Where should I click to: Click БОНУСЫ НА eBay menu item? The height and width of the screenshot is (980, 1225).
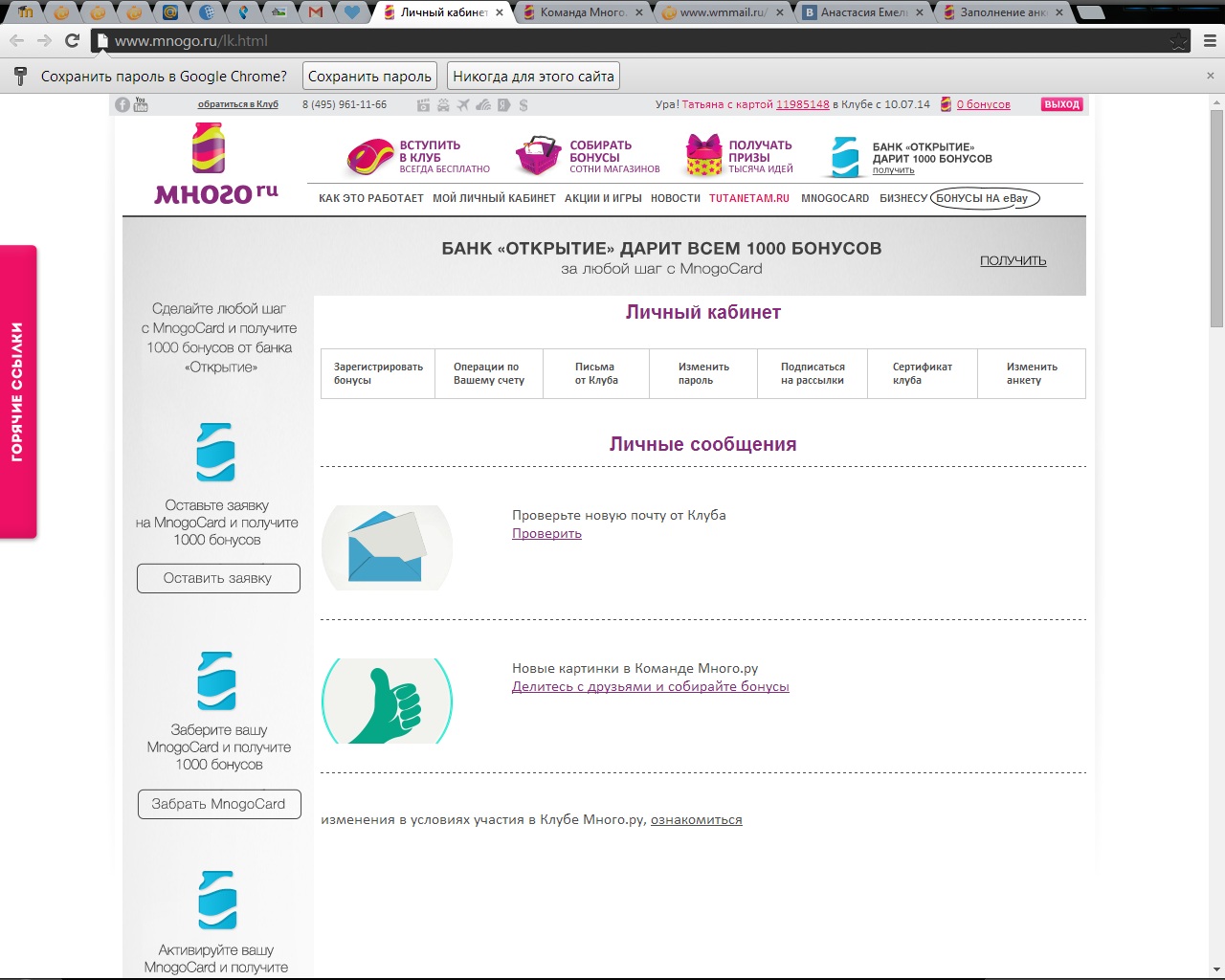985,198
